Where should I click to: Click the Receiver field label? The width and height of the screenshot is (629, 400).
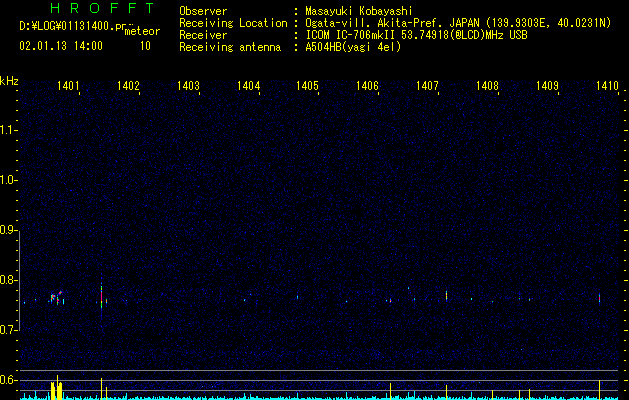pyautogui.click(x=203, y=35)
